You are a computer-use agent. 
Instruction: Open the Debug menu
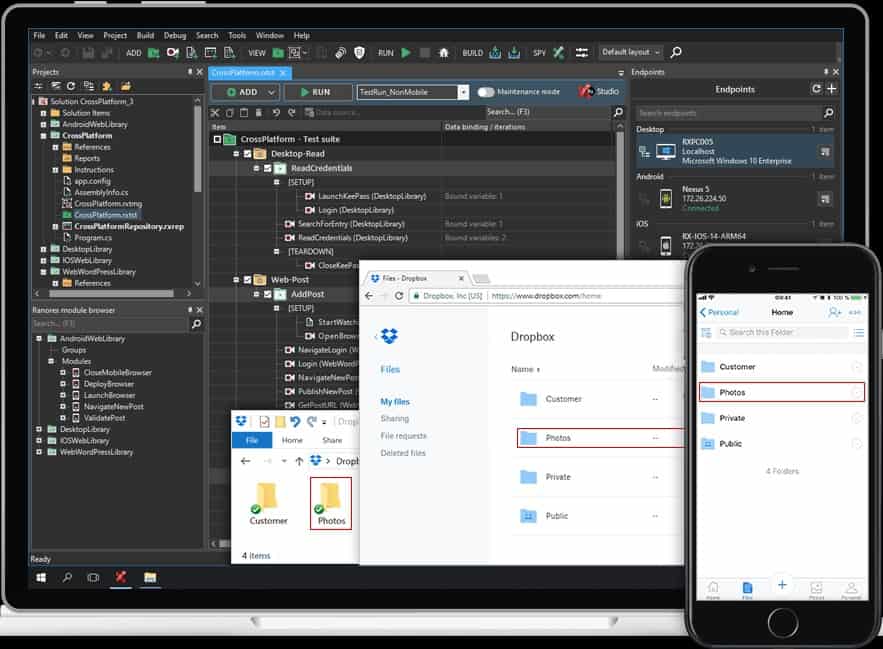click(175, 35)
